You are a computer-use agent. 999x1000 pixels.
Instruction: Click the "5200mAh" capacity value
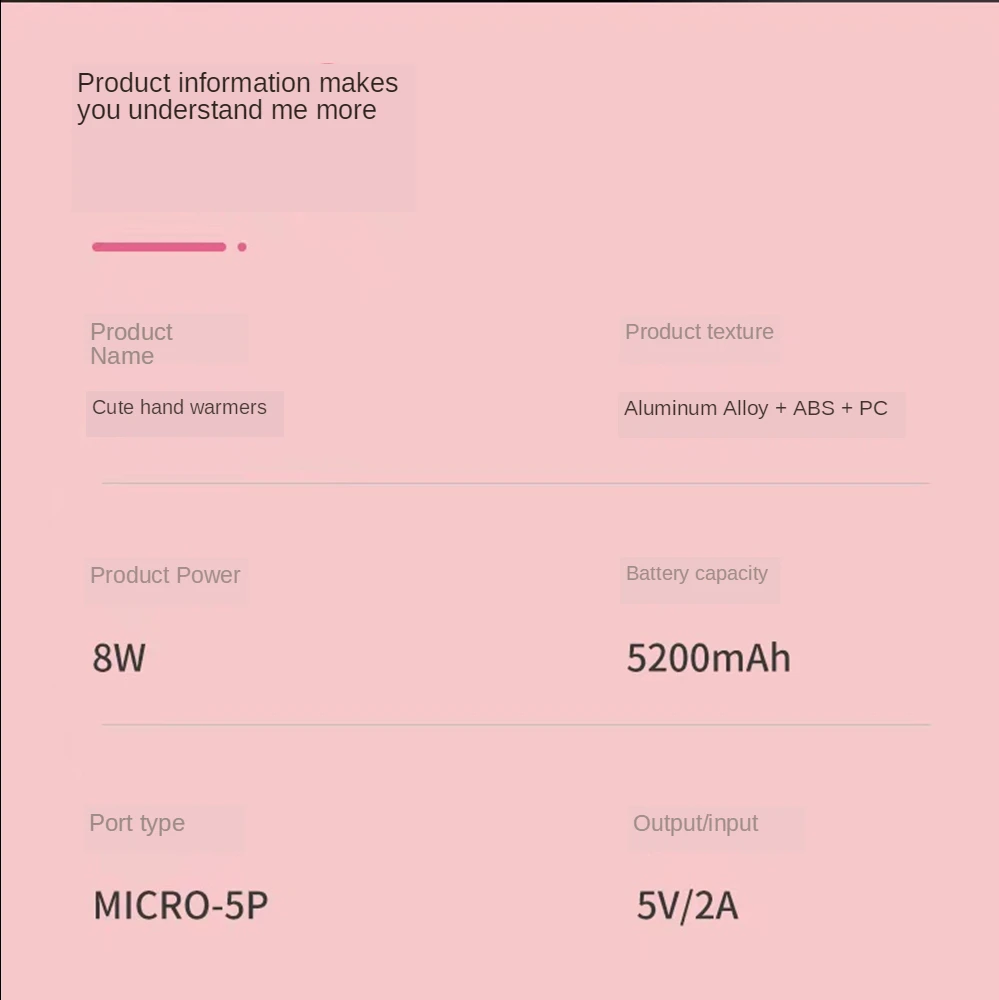[x=708, y=658]
